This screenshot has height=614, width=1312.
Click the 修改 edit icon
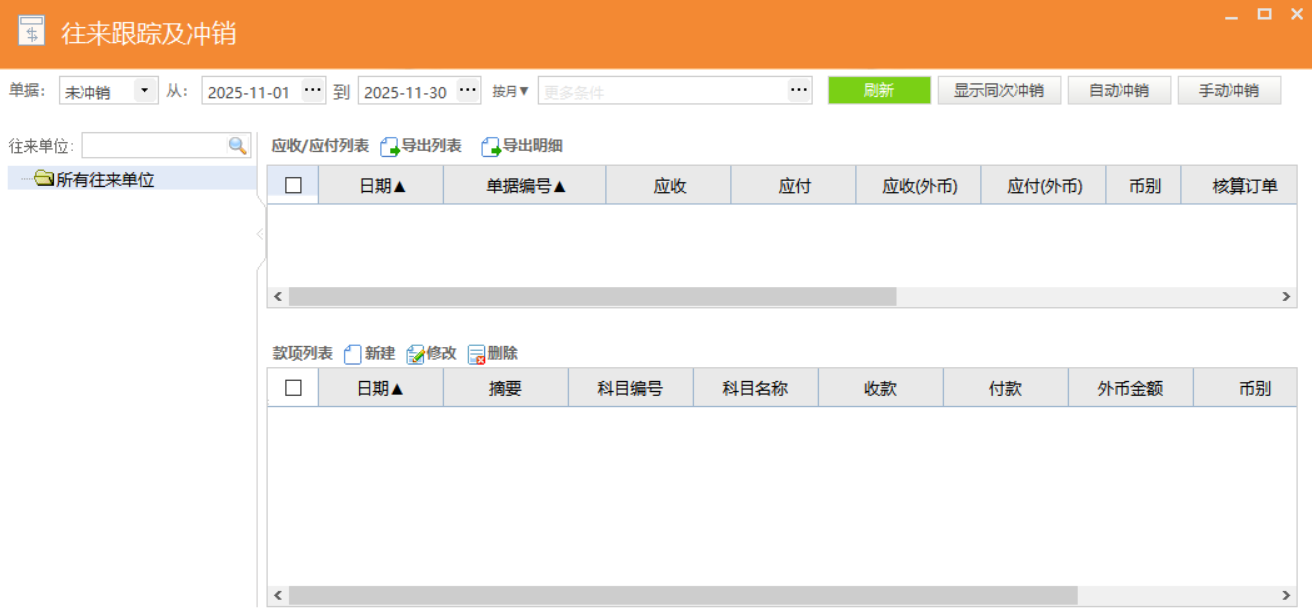click(x=417, y=353)
